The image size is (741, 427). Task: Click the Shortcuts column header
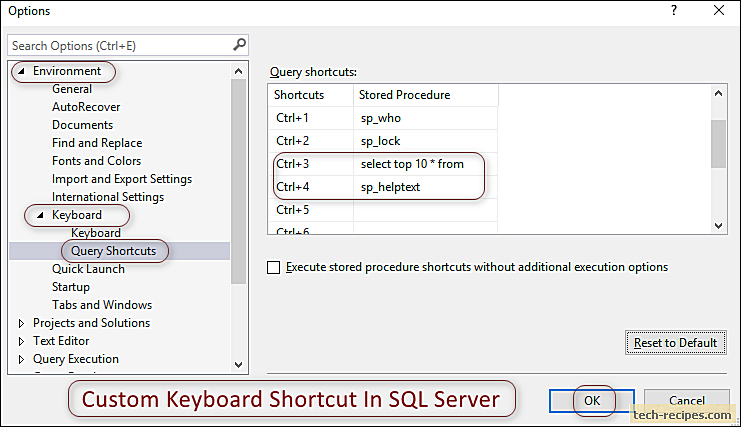pos(311,95)
